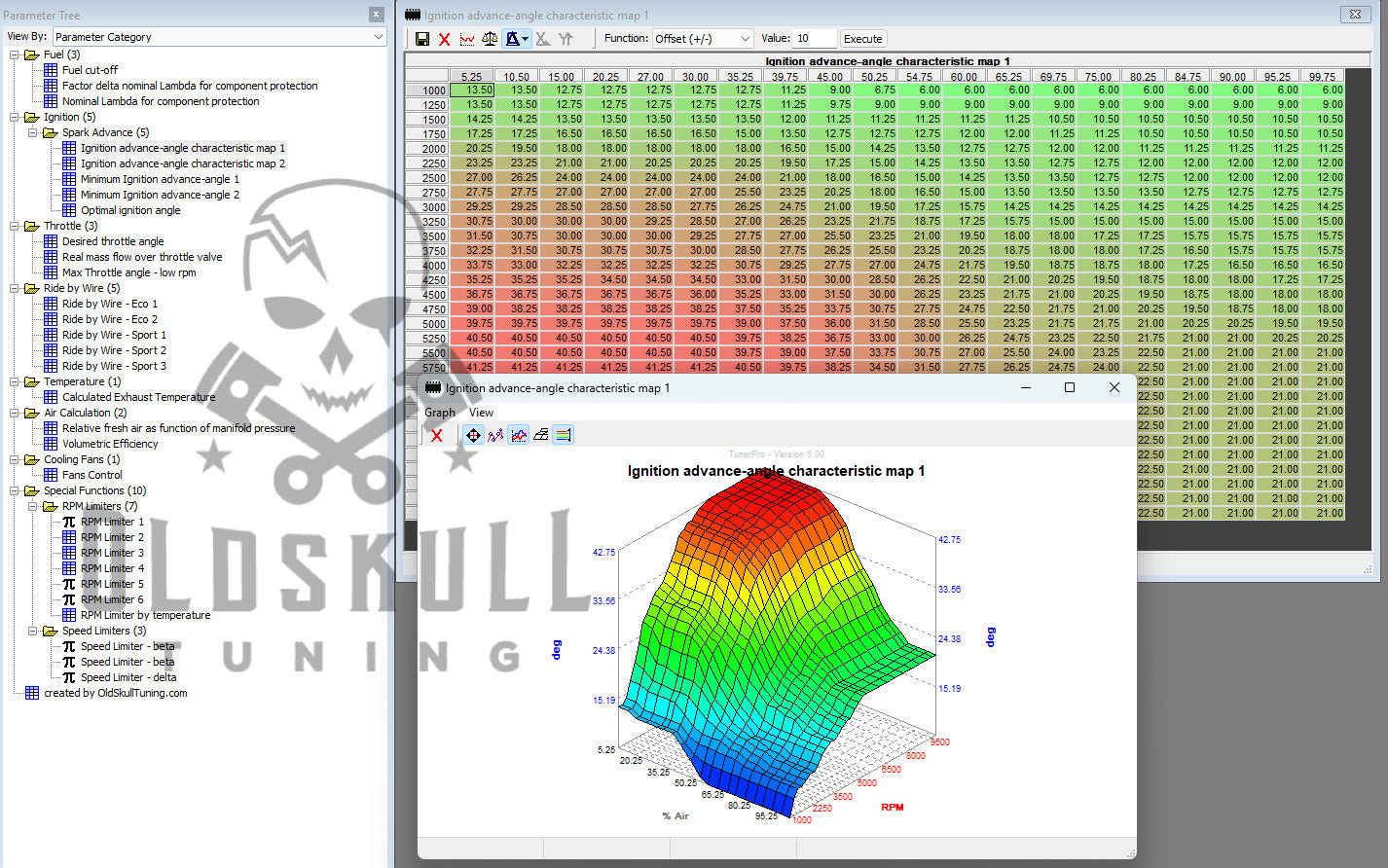Click the table icon beside Ride by Wire - Eco 1
The height and width of the screenshot is (868, 1388).
pos(51,304)
